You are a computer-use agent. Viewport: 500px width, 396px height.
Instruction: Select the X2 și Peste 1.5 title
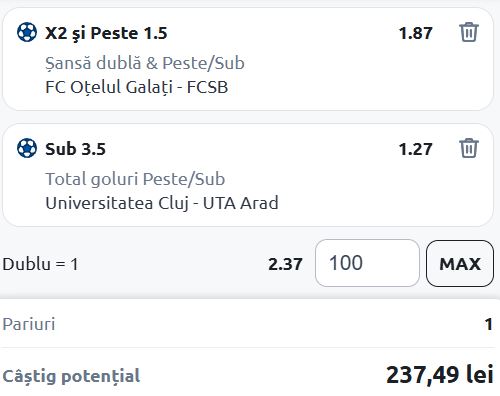tap(106, 33)
